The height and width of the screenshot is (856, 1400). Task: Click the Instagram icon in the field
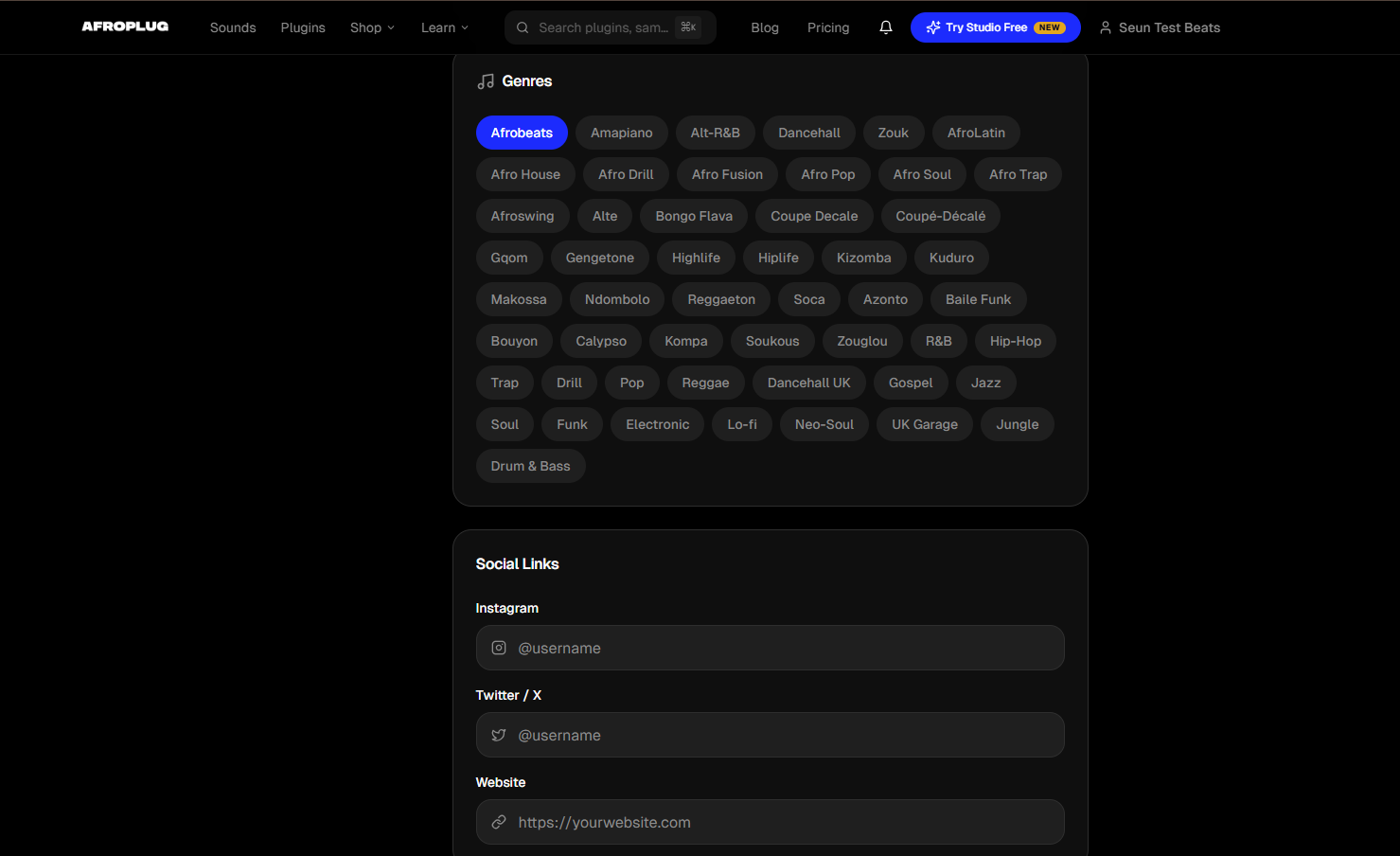point(499,648)
